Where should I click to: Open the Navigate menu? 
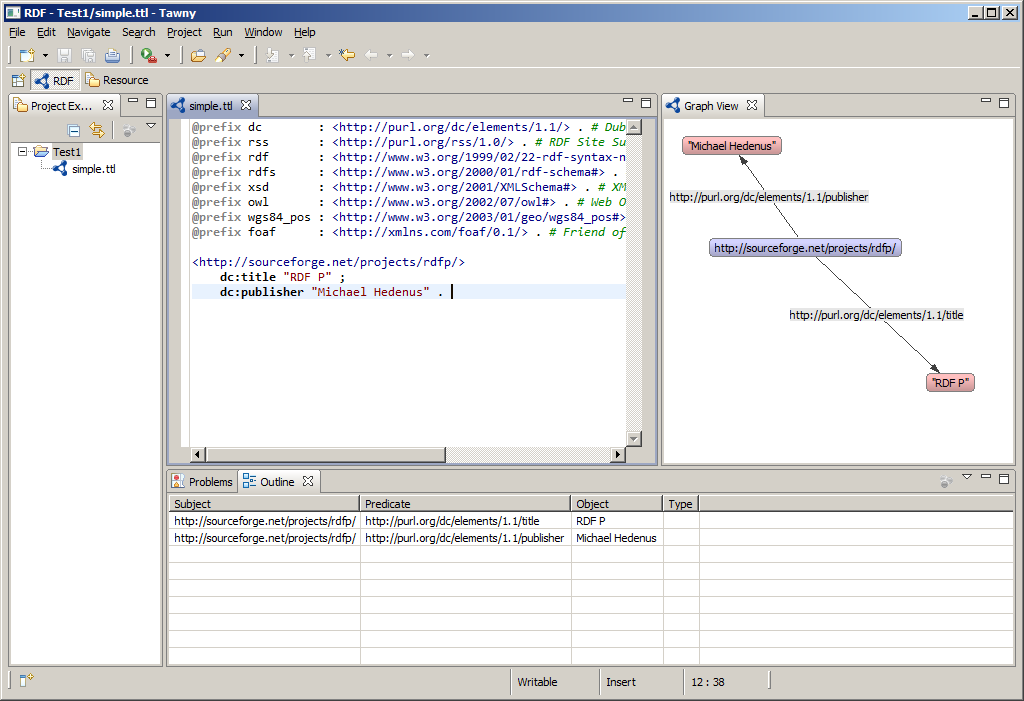(88, 32)
